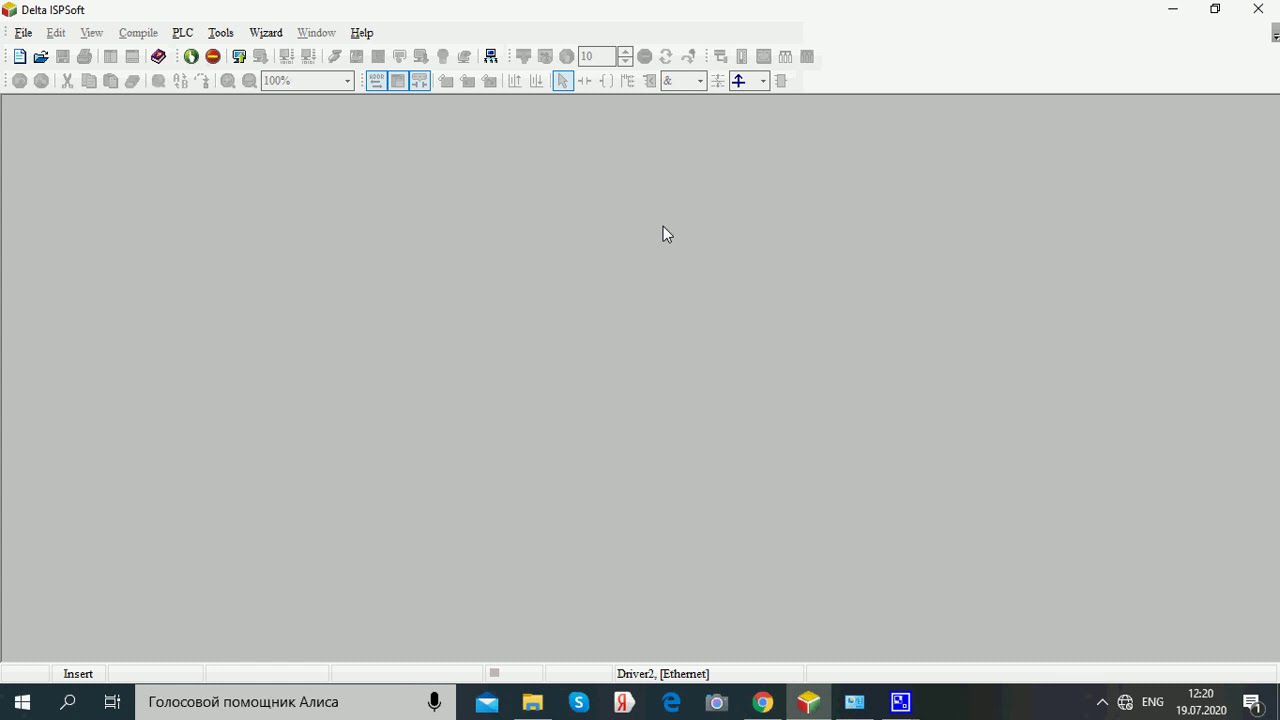
Task: Click the Driver2, [Ethernet] status text
Action: point(663,674)
